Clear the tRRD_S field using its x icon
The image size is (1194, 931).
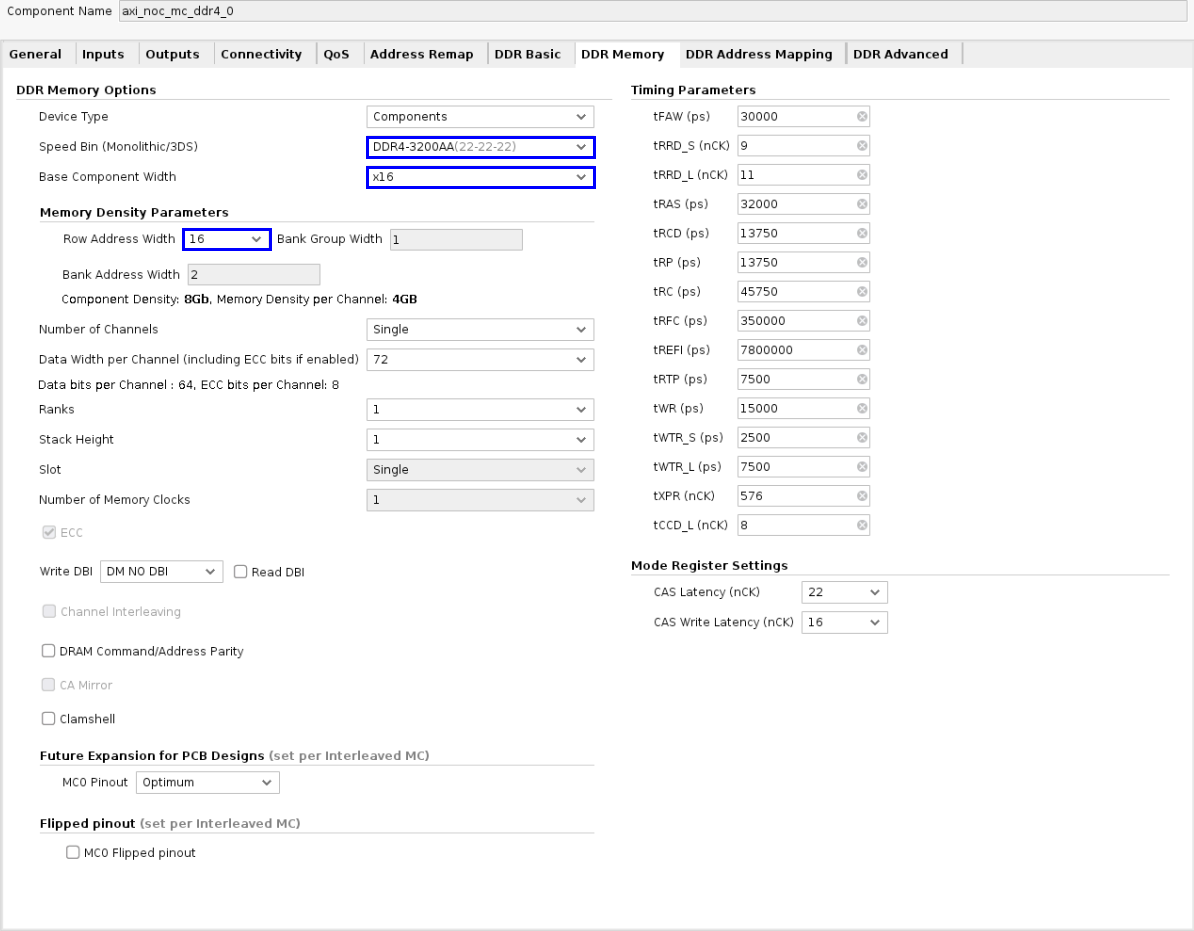tap(862, 146)
